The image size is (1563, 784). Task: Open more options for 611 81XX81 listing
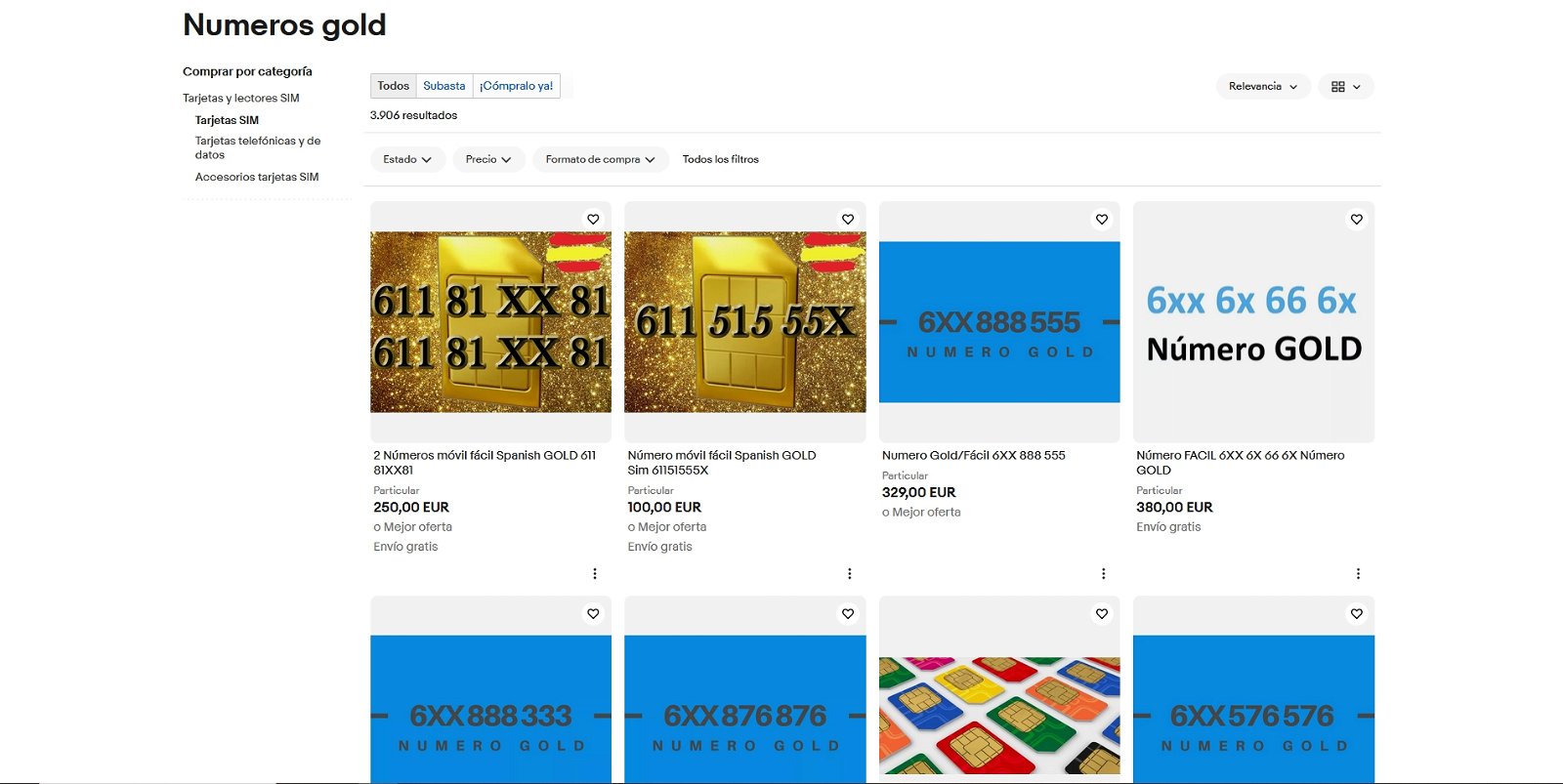(595, 574)
